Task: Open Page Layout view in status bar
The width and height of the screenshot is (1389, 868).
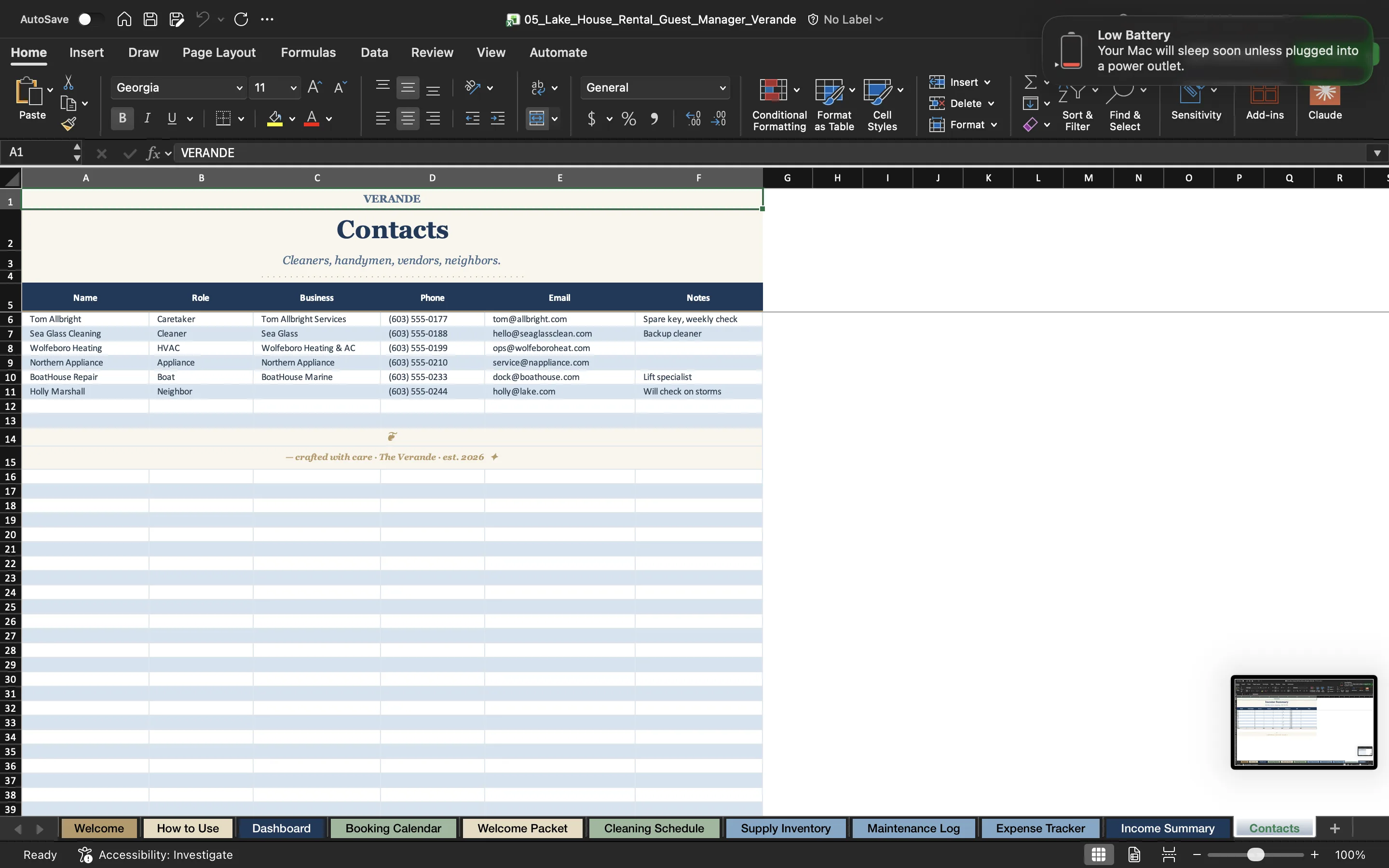Action: (1134, 854)
